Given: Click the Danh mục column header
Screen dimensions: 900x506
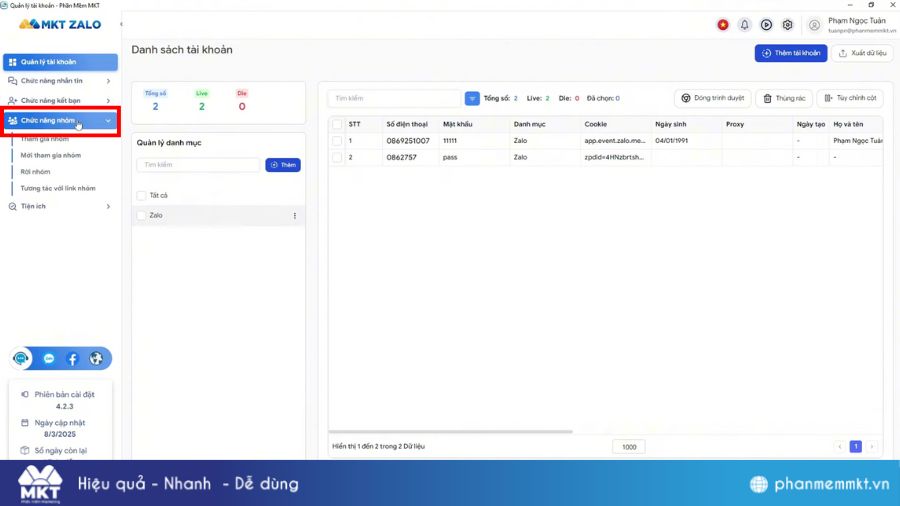Looking at the screenshot, I should click(529, 124).
